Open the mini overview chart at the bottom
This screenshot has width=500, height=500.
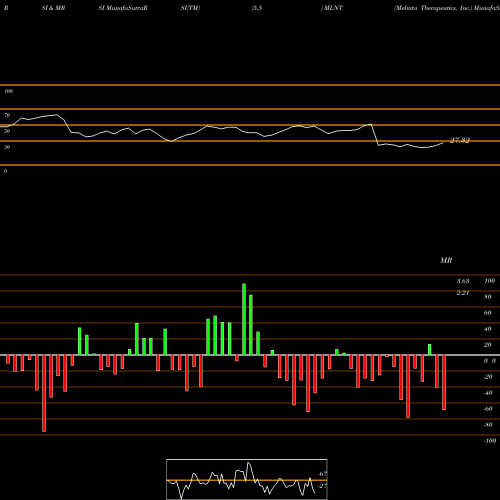point(247,479)
